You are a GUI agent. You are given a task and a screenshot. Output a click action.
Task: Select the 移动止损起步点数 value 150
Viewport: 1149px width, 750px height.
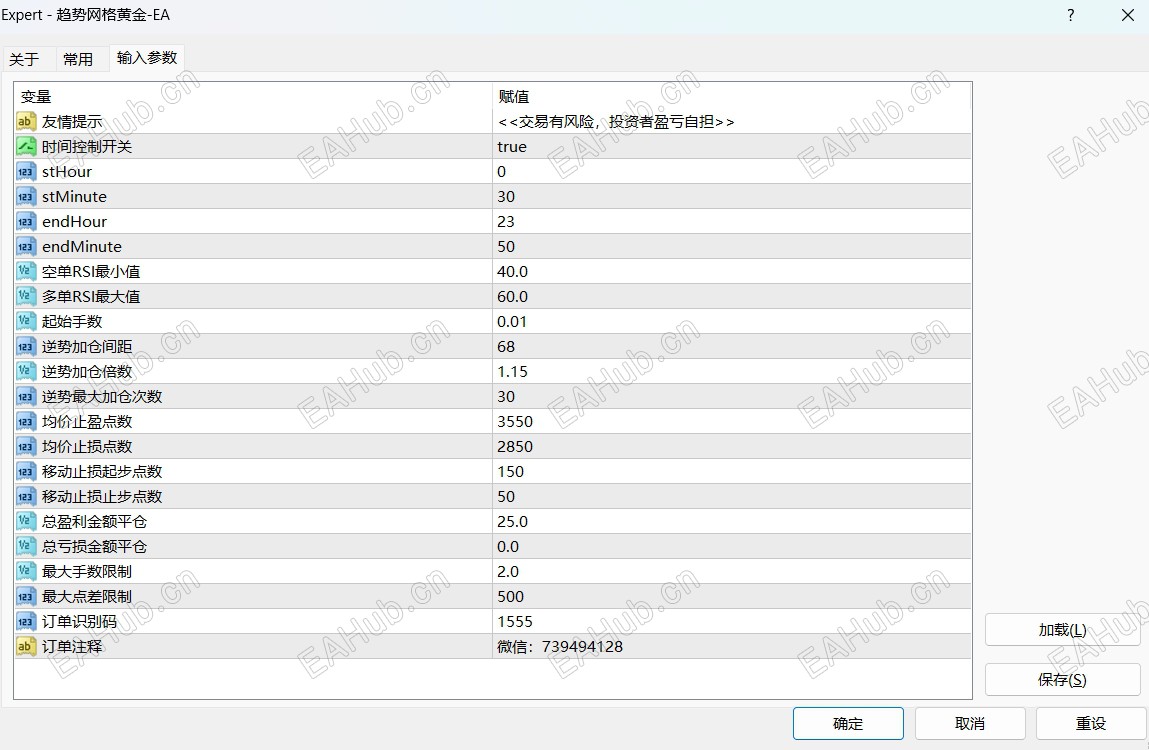click(x=510, y=471)
